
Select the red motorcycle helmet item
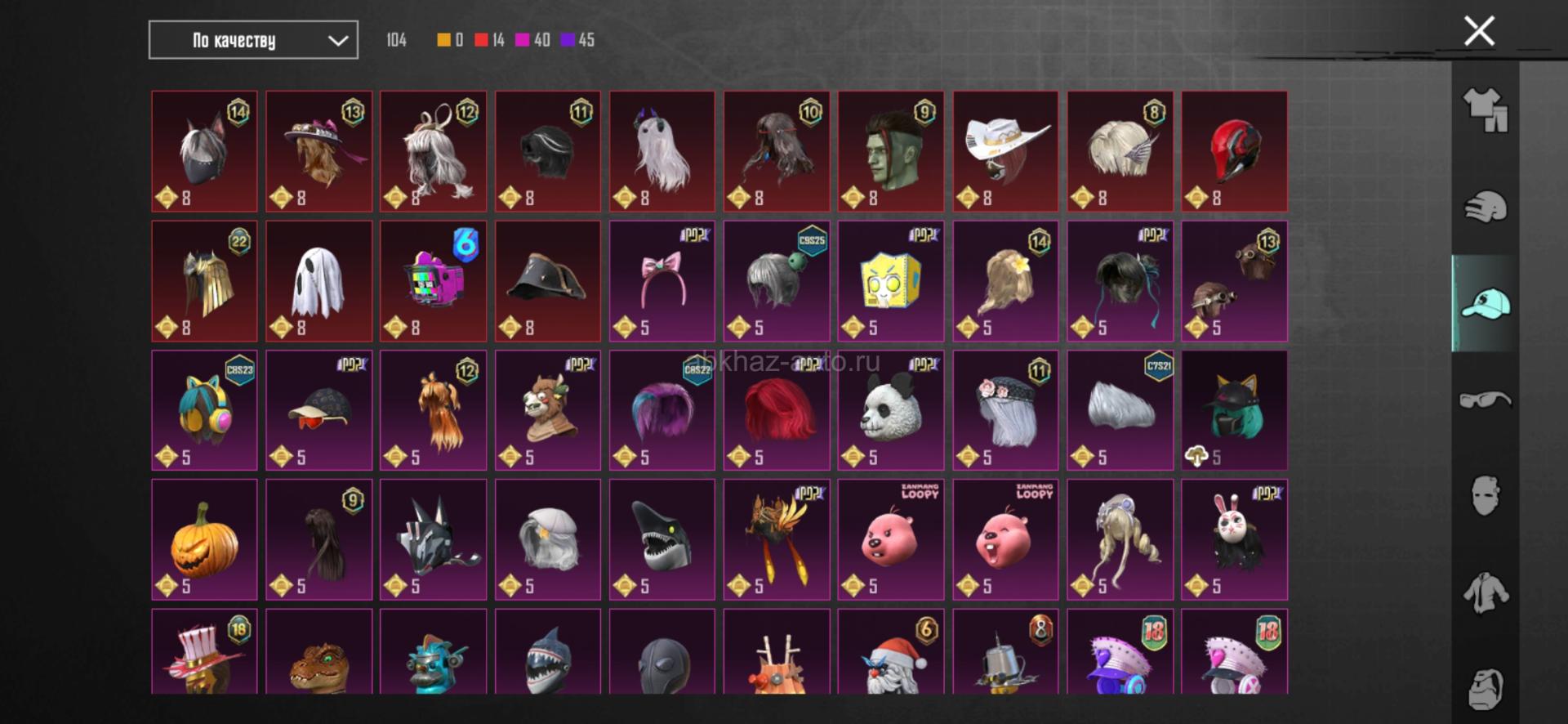click(x=1234, y=151)
